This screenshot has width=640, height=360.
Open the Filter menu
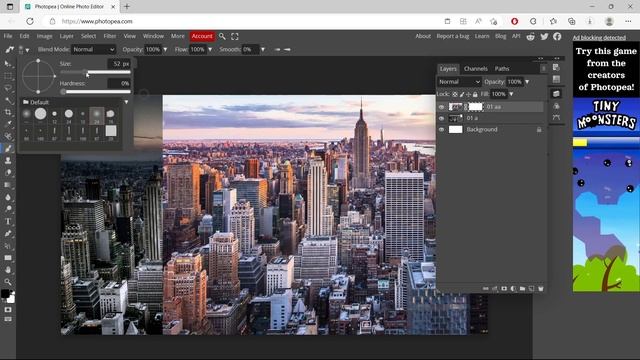pyautogui.click(x=109, y=36)
